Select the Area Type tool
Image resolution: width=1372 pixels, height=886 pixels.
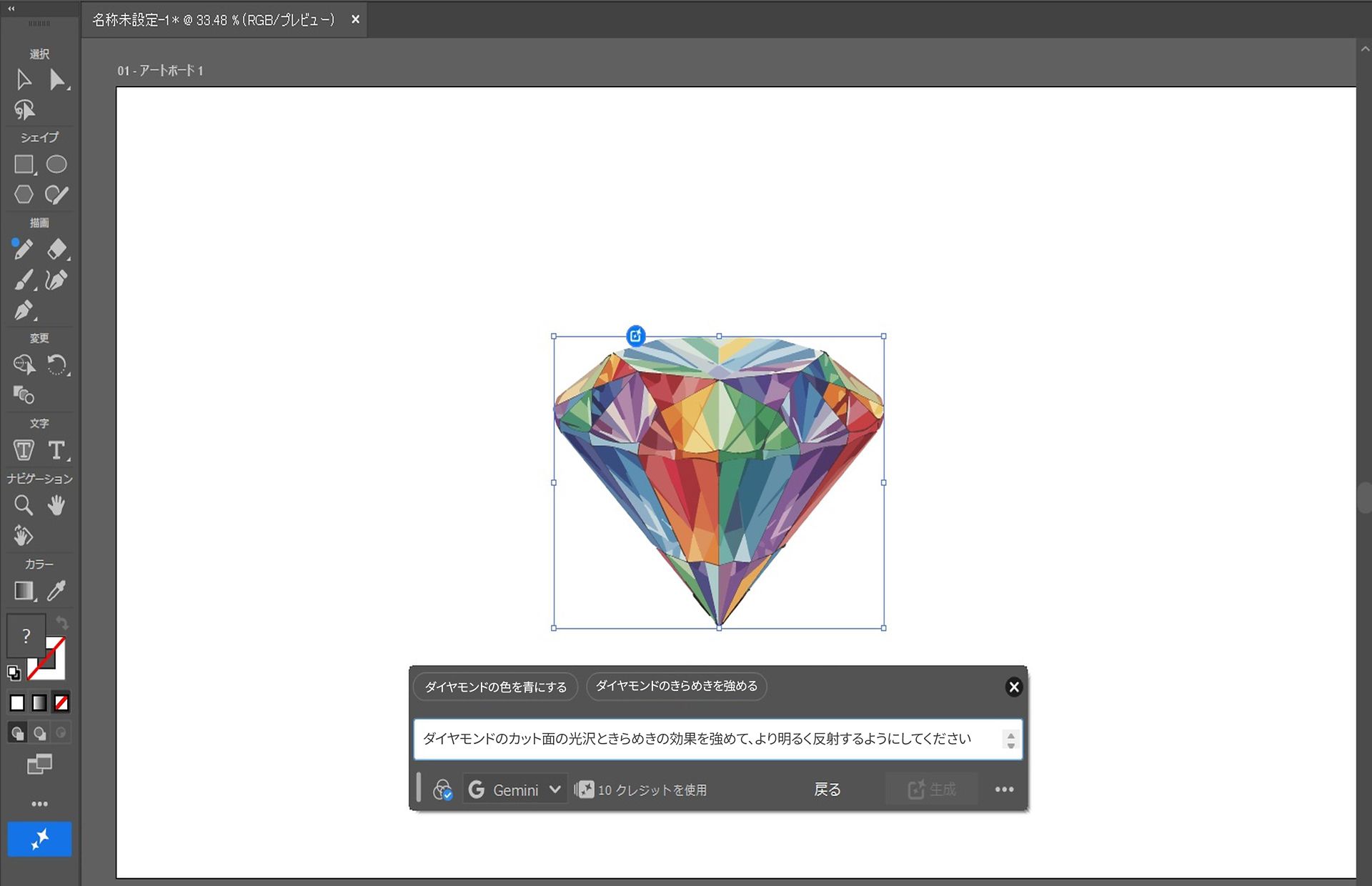pyautogui.click(x=24, y=450)
